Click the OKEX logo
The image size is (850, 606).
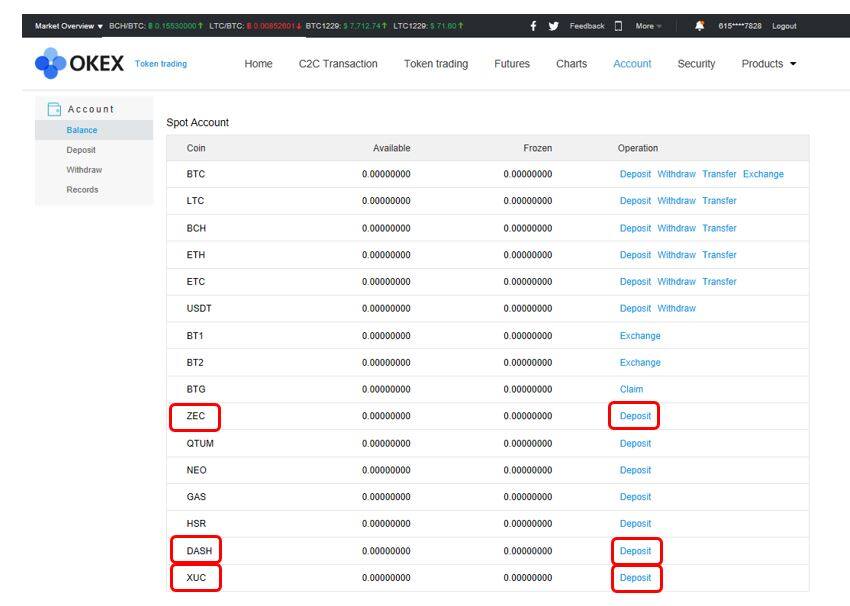(x=79, y=63)
